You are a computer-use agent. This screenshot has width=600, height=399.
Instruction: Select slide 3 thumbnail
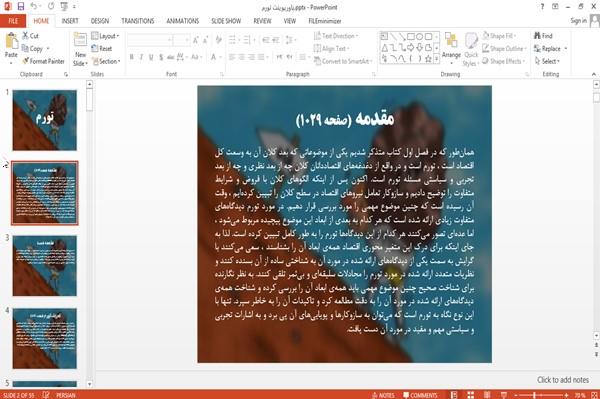click(x=44, y=265)
